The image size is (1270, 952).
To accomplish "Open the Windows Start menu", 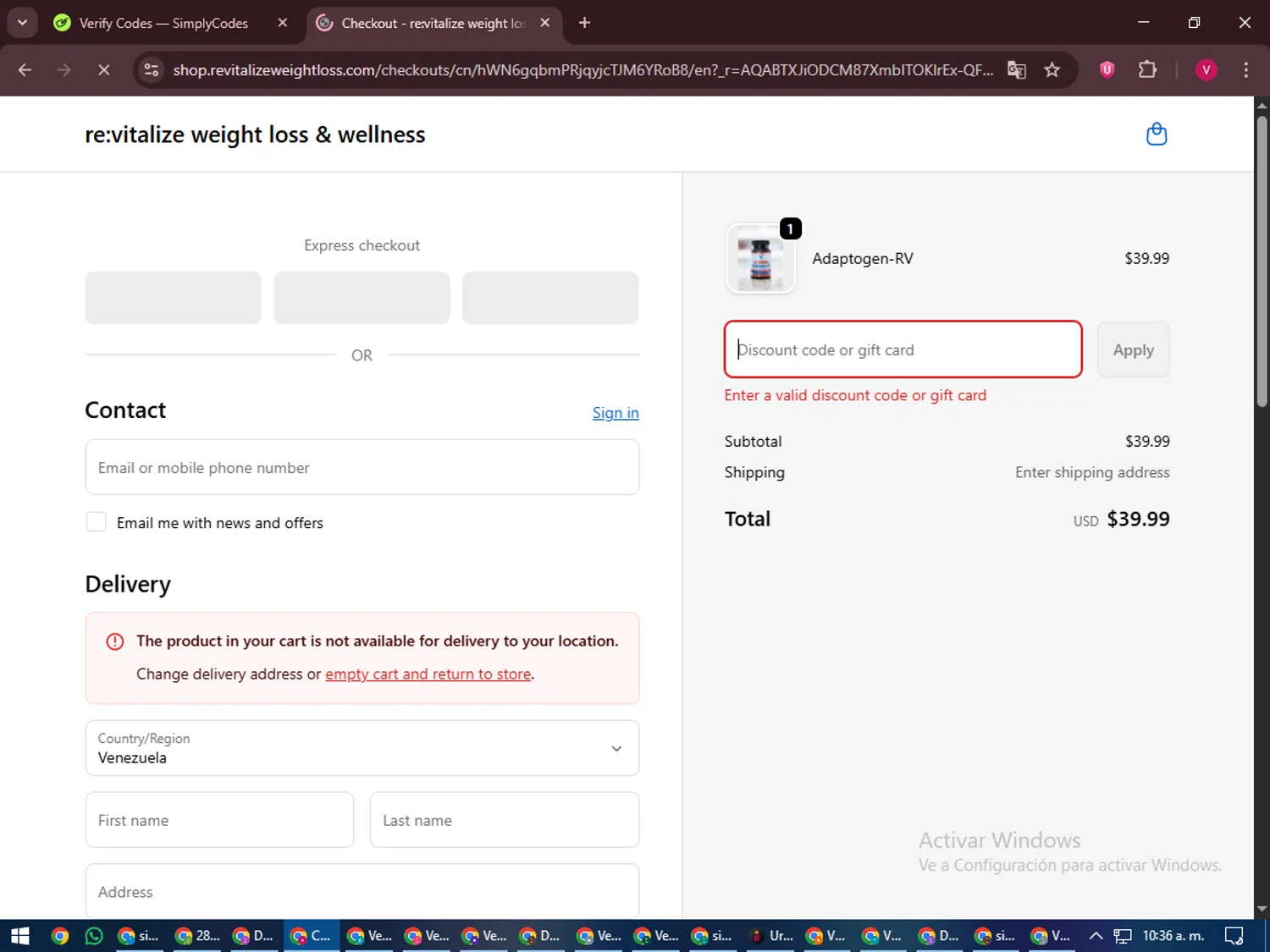I will (19, 936).
